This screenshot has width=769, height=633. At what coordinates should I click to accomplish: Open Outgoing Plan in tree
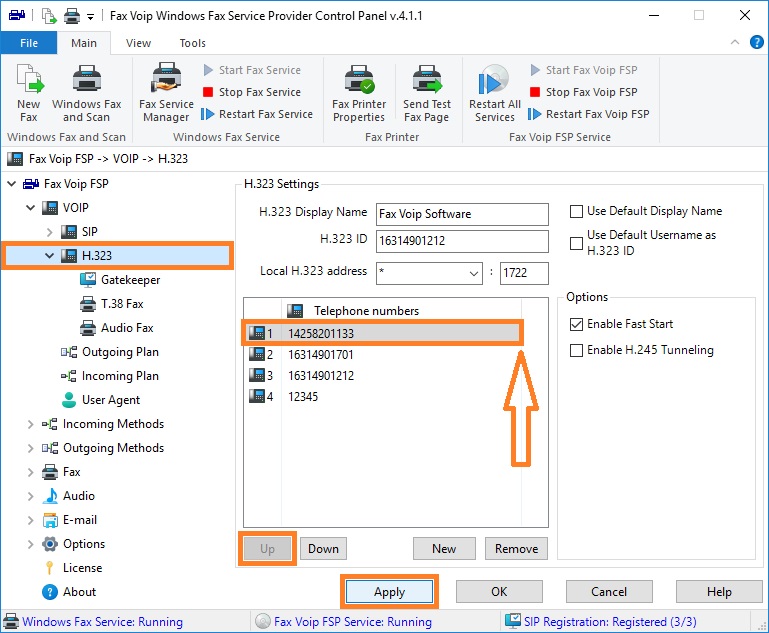point(110,352)
